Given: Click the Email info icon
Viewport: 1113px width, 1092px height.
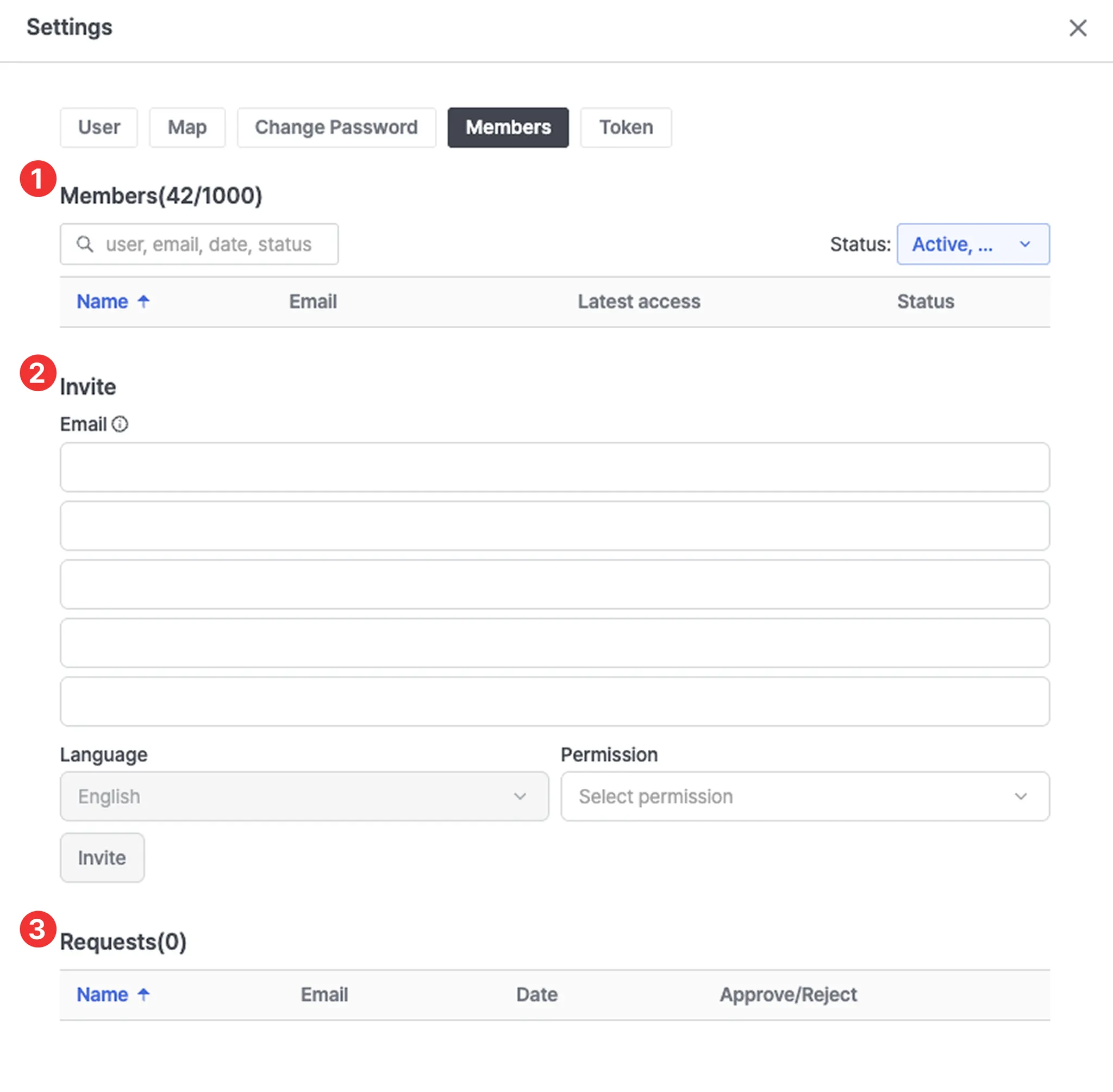Looking at the screenshot, I should pyautogui.click(x=120, y=424).
